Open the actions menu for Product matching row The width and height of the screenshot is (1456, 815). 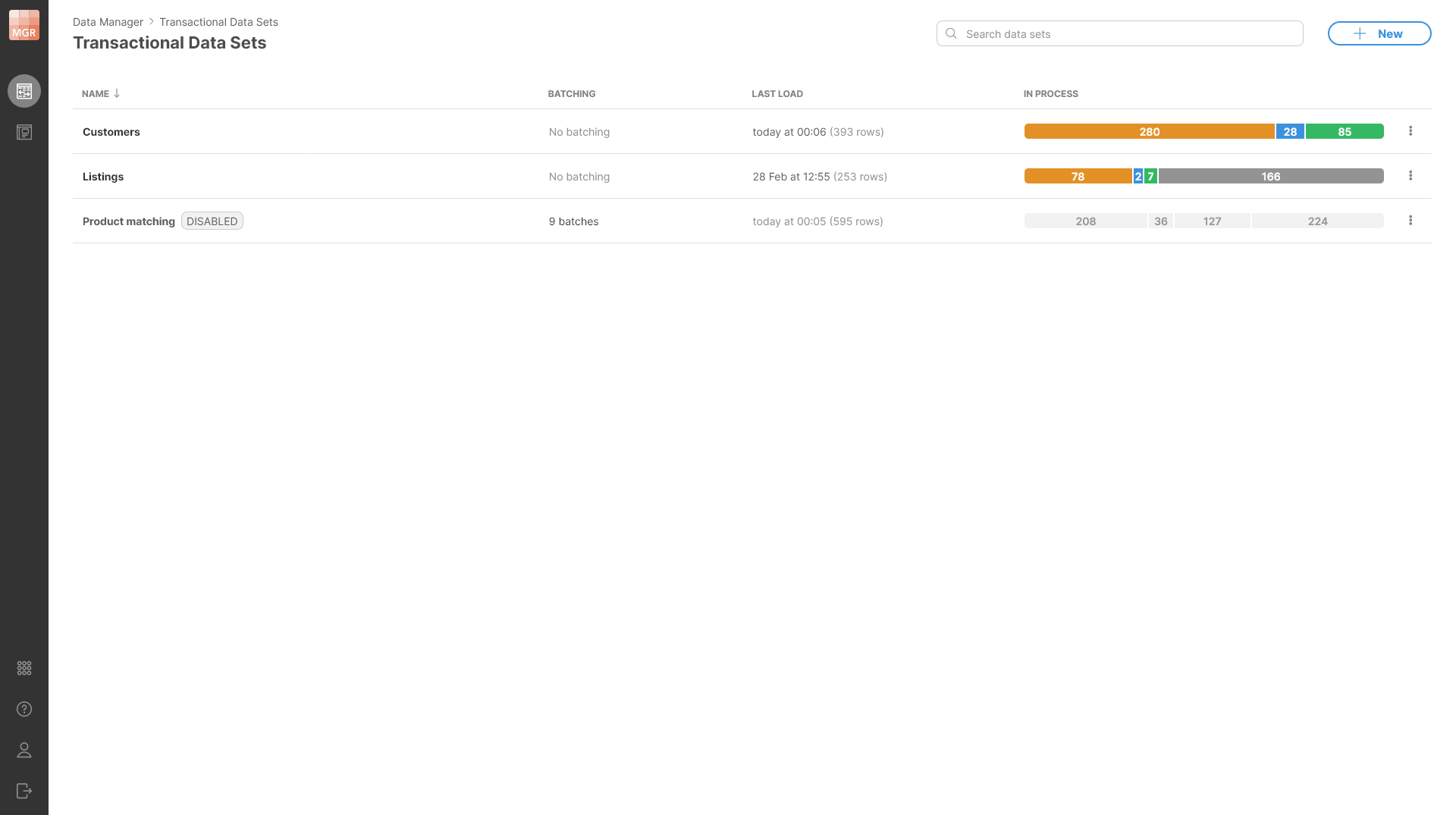[1411, 220]
